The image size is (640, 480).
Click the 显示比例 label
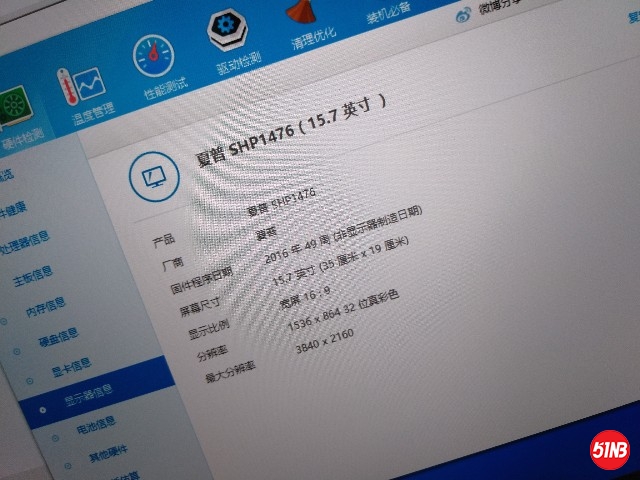tap(209, 330)
